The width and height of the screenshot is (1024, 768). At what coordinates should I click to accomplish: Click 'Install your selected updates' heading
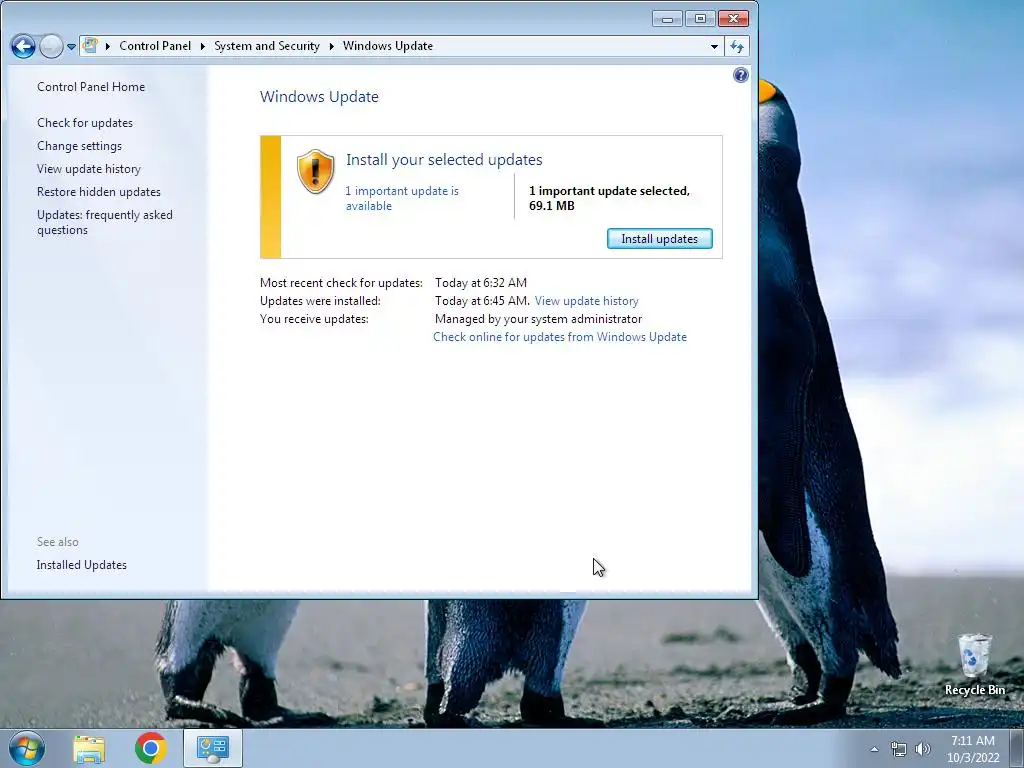pos(444,160)
